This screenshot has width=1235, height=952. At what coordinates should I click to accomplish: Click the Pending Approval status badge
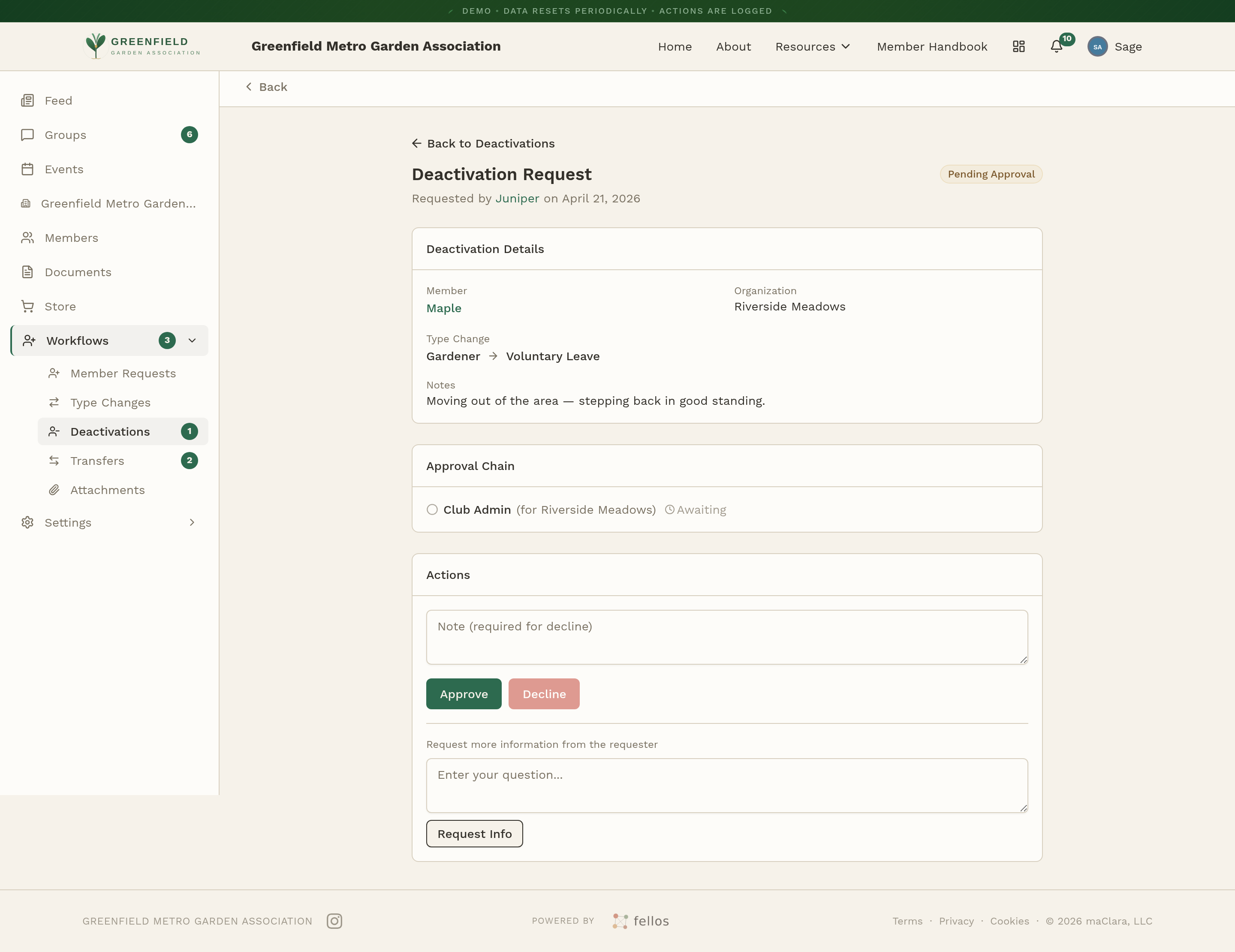tap(991, 174)
